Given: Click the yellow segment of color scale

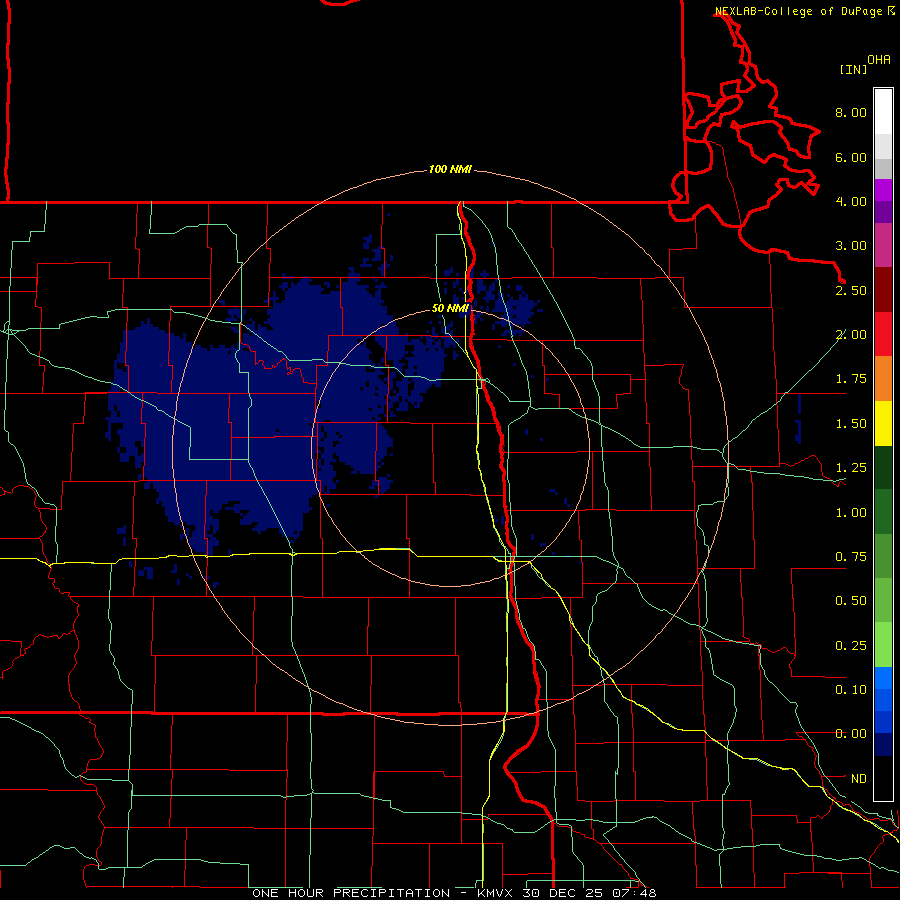Looking at the screenshot, I should click(x=883, y=423).
